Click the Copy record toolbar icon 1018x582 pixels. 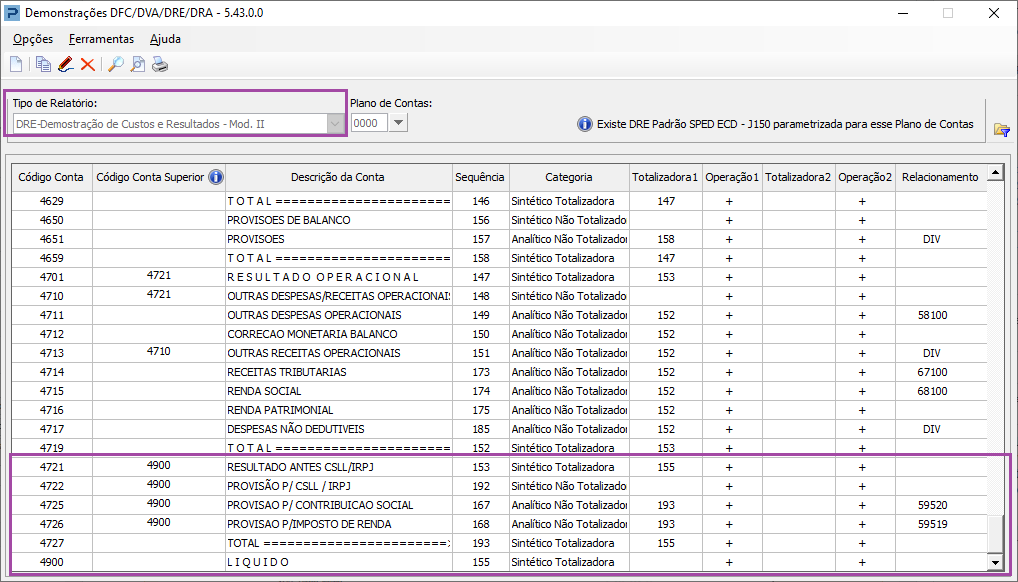point(43,65)
